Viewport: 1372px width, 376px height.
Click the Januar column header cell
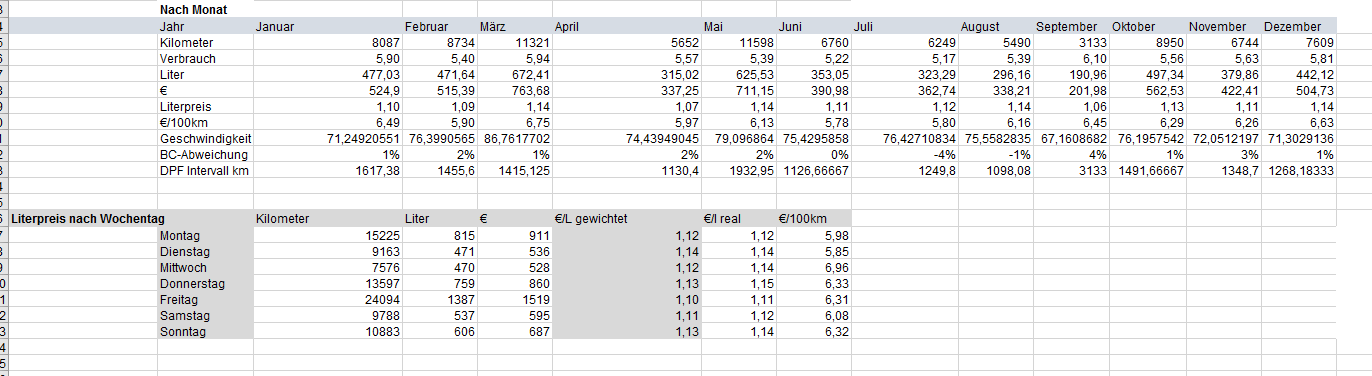pos(328,26)
